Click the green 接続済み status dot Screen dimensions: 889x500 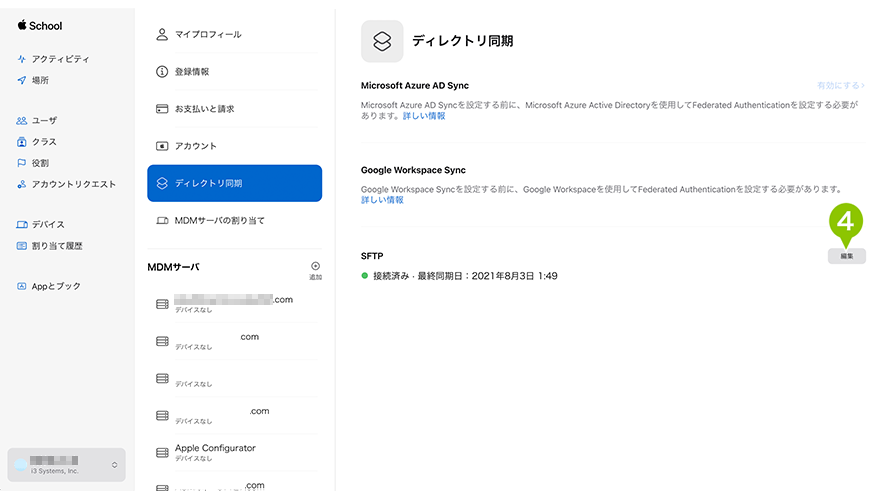click(365, 276)
